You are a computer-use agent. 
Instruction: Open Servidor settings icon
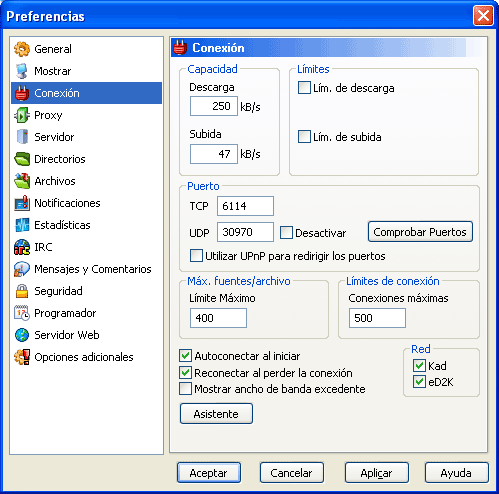pyautogui.click(x=22, y=137)
